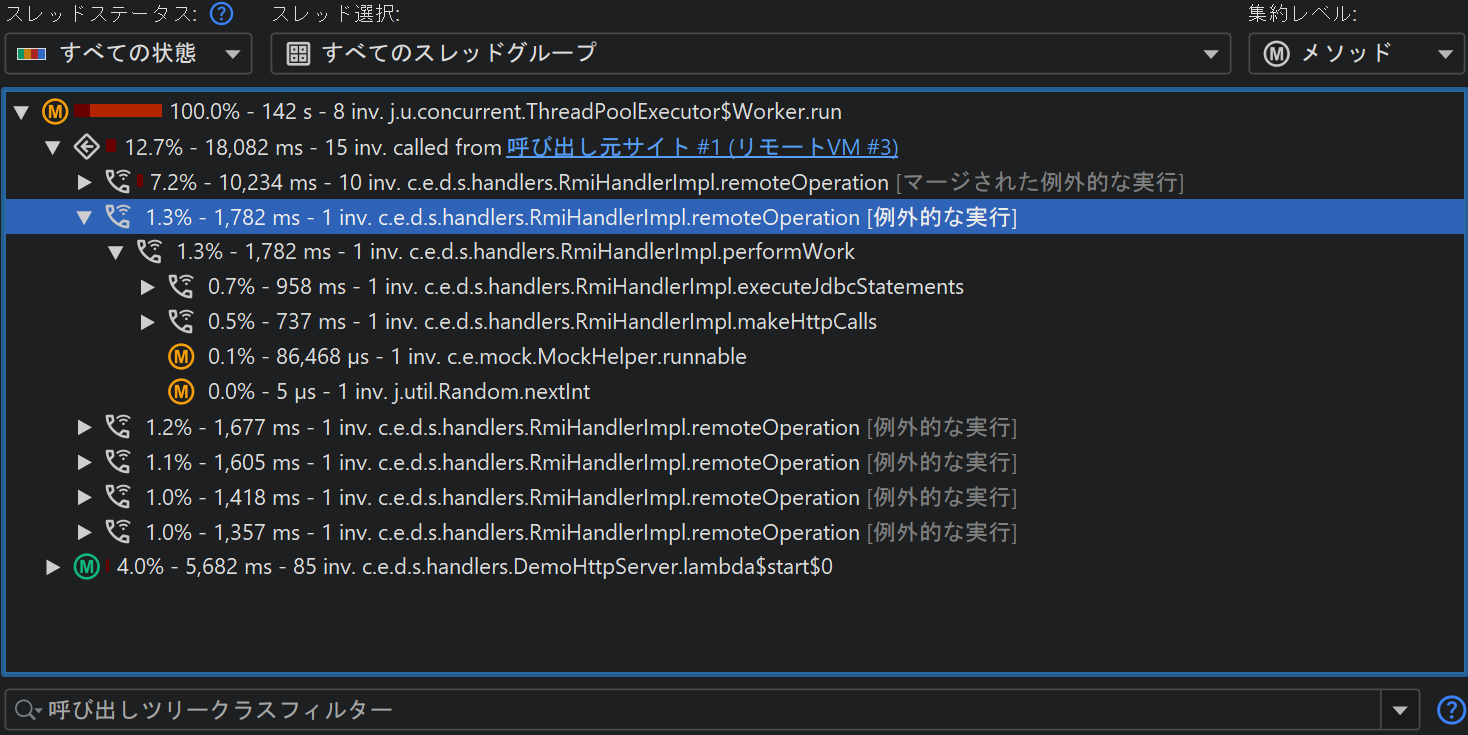Click the call site icon at 12.7% row
The width and height of the screenshot is (1468, 735).
tap(87, 147)
